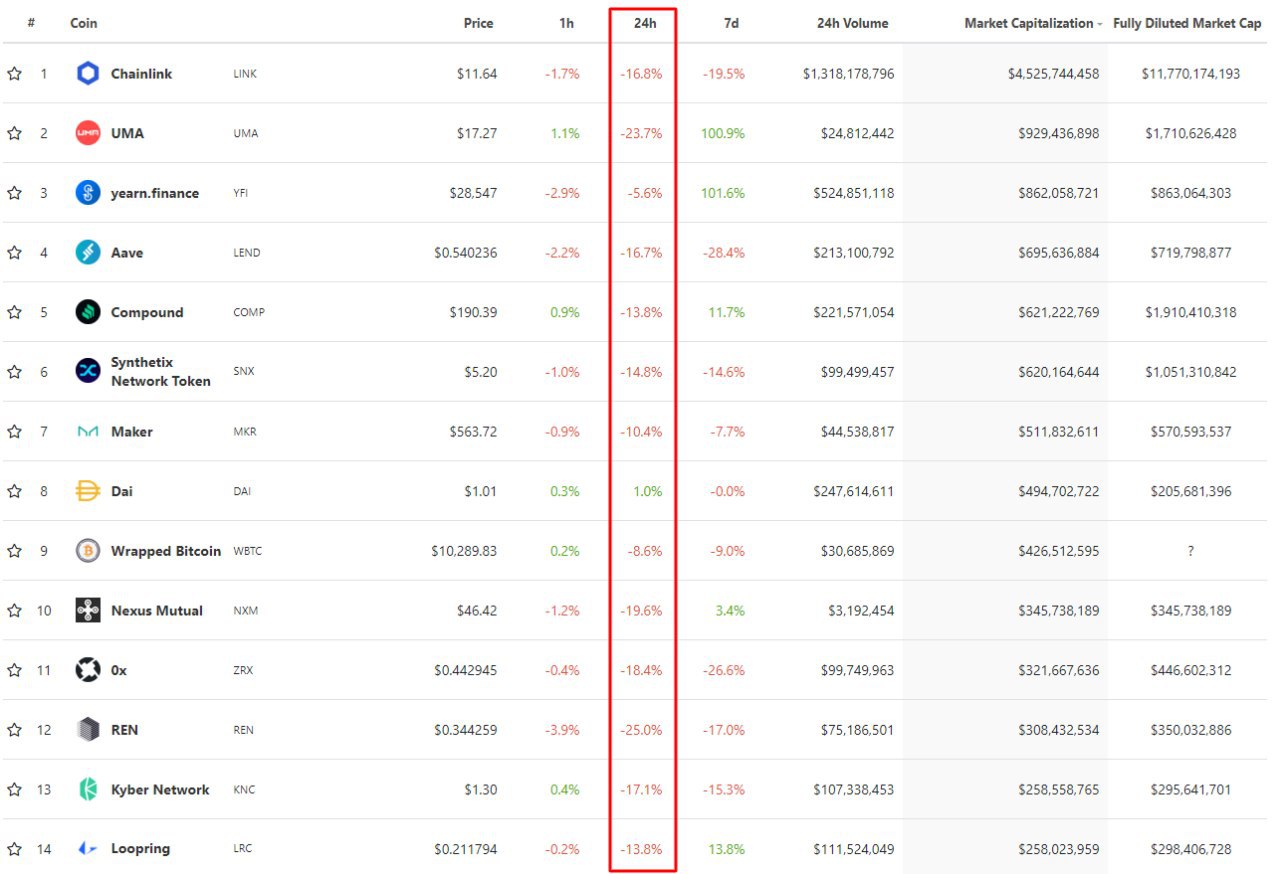Click the Chainlink coin logo icon

88,73
